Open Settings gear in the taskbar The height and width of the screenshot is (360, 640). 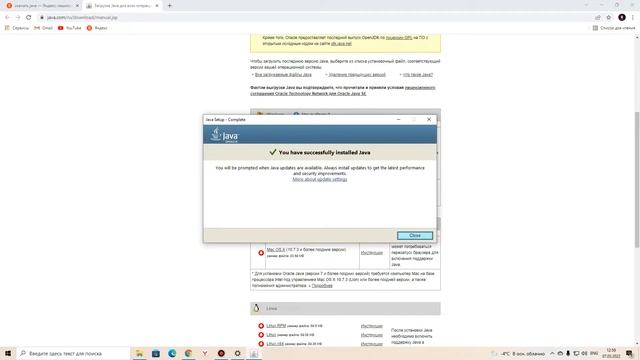(x=237, y=353)
